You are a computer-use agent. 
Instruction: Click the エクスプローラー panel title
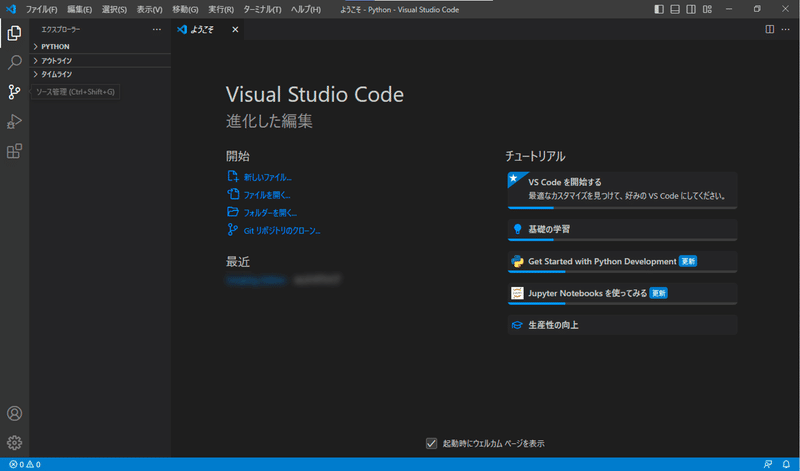(61, 30)
